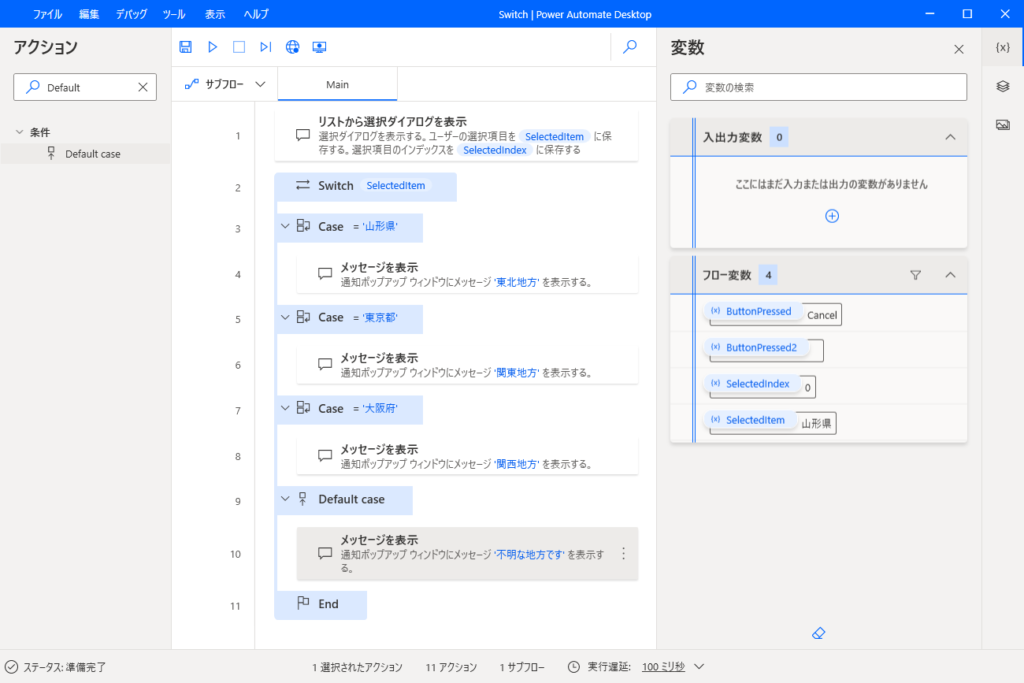Select the ButtonPressed2 variable
Image resolution: width=1024 pixels, height=683 pixels.
click(x=760, y=347)
